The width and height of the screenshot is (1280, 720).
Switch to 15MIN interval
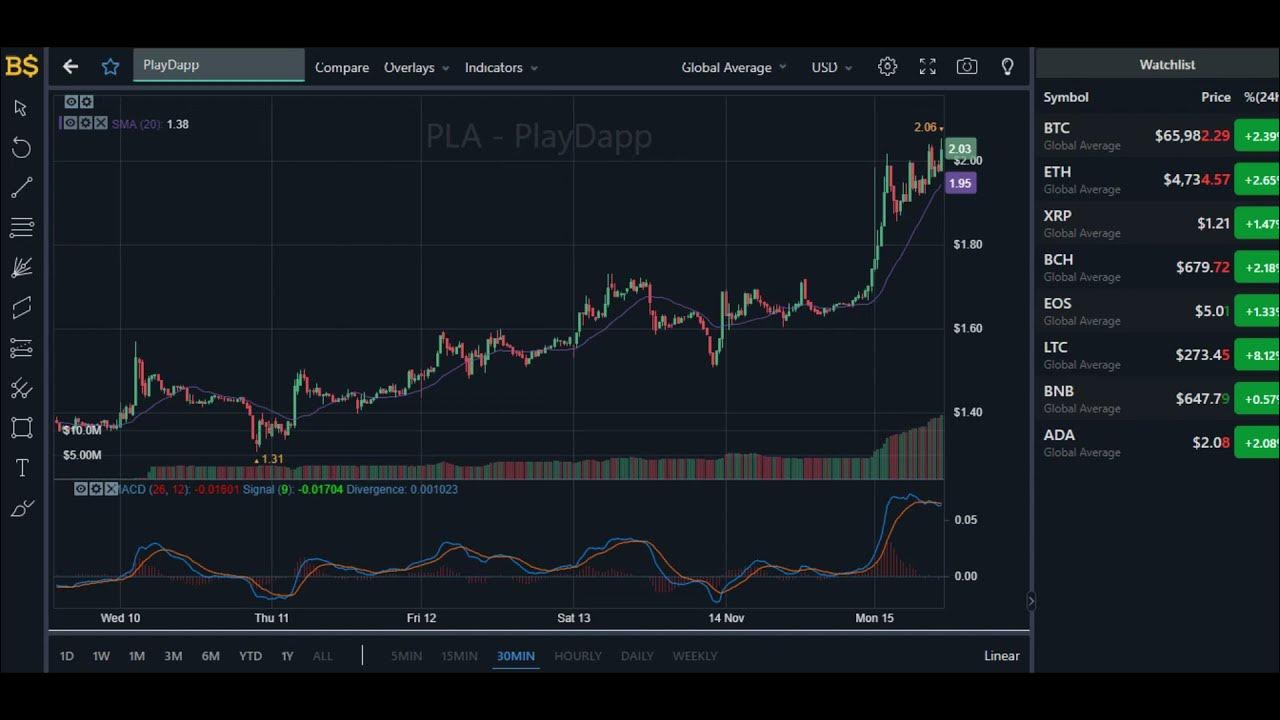(459, 656)
